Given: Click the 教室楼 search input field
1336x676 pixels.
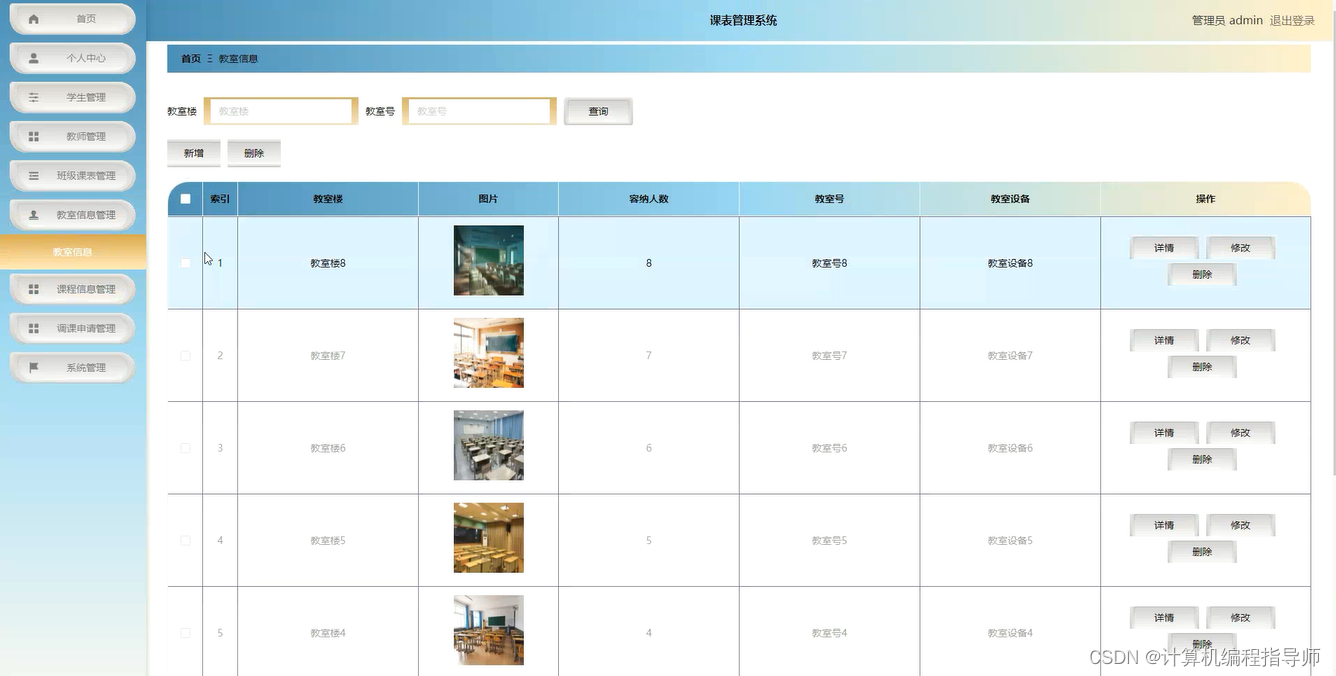Looking at the screenshot, I should pyautogui.click(x=281, y=111).
